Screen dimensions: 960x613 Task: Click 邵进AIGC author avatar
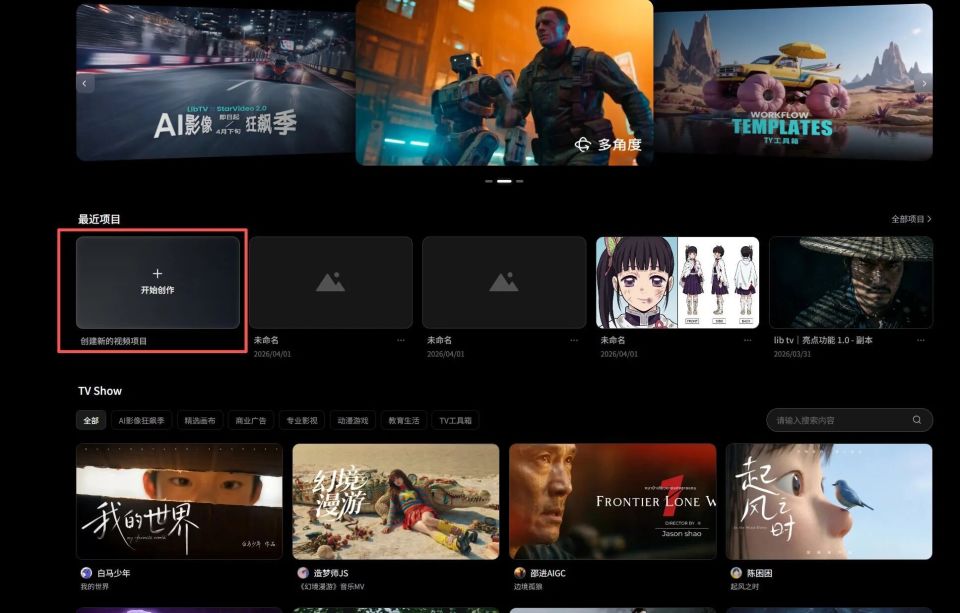pyautogui.click(x=520, y=573)
